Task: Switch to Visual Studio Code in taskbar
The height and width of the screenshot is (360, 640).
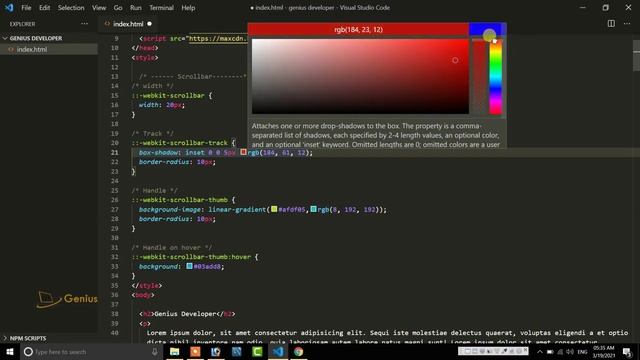Action: (278, 351)
